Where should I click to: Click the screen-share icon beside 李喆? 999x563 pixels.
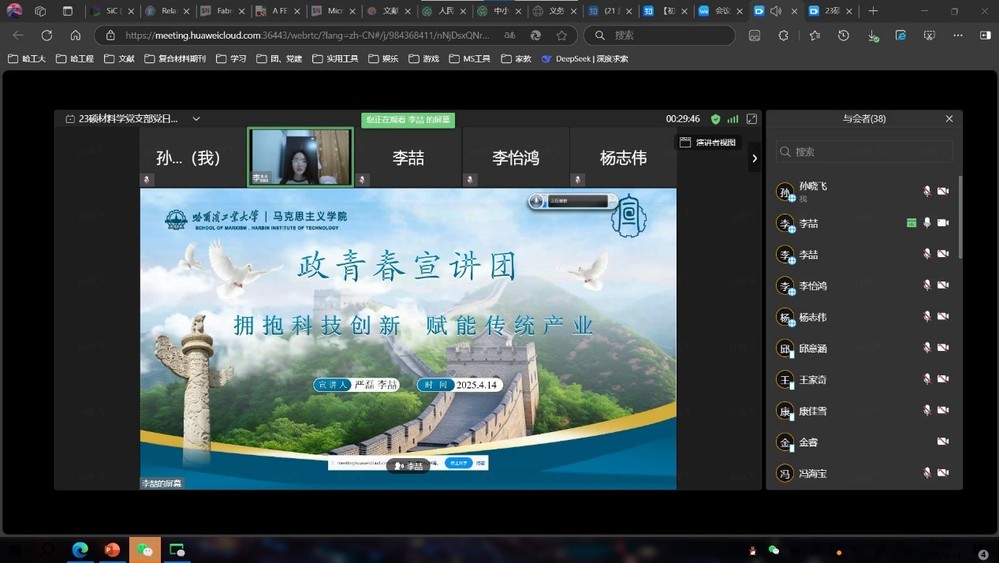click(911, 223)
